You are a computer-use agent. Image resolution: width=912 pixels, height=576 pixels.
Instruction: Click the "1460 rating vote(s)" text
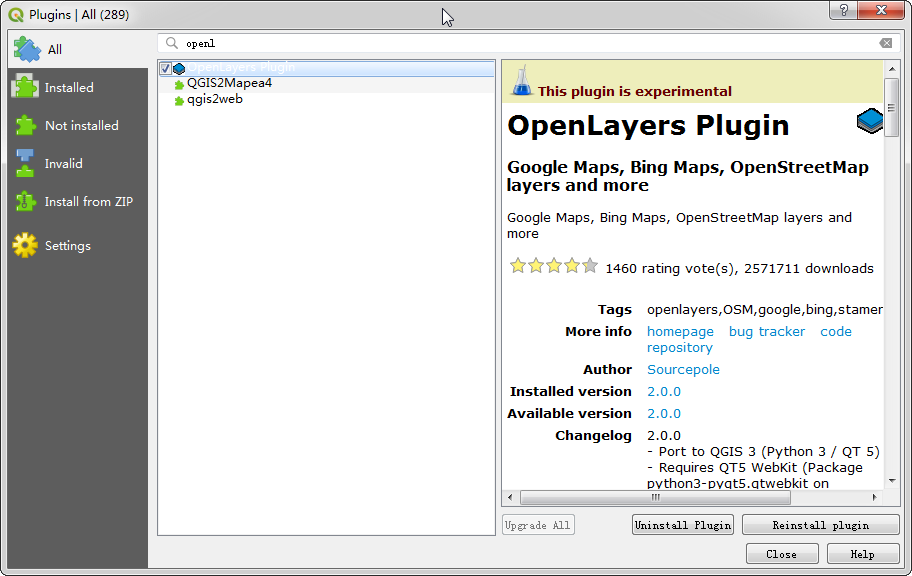671,269
